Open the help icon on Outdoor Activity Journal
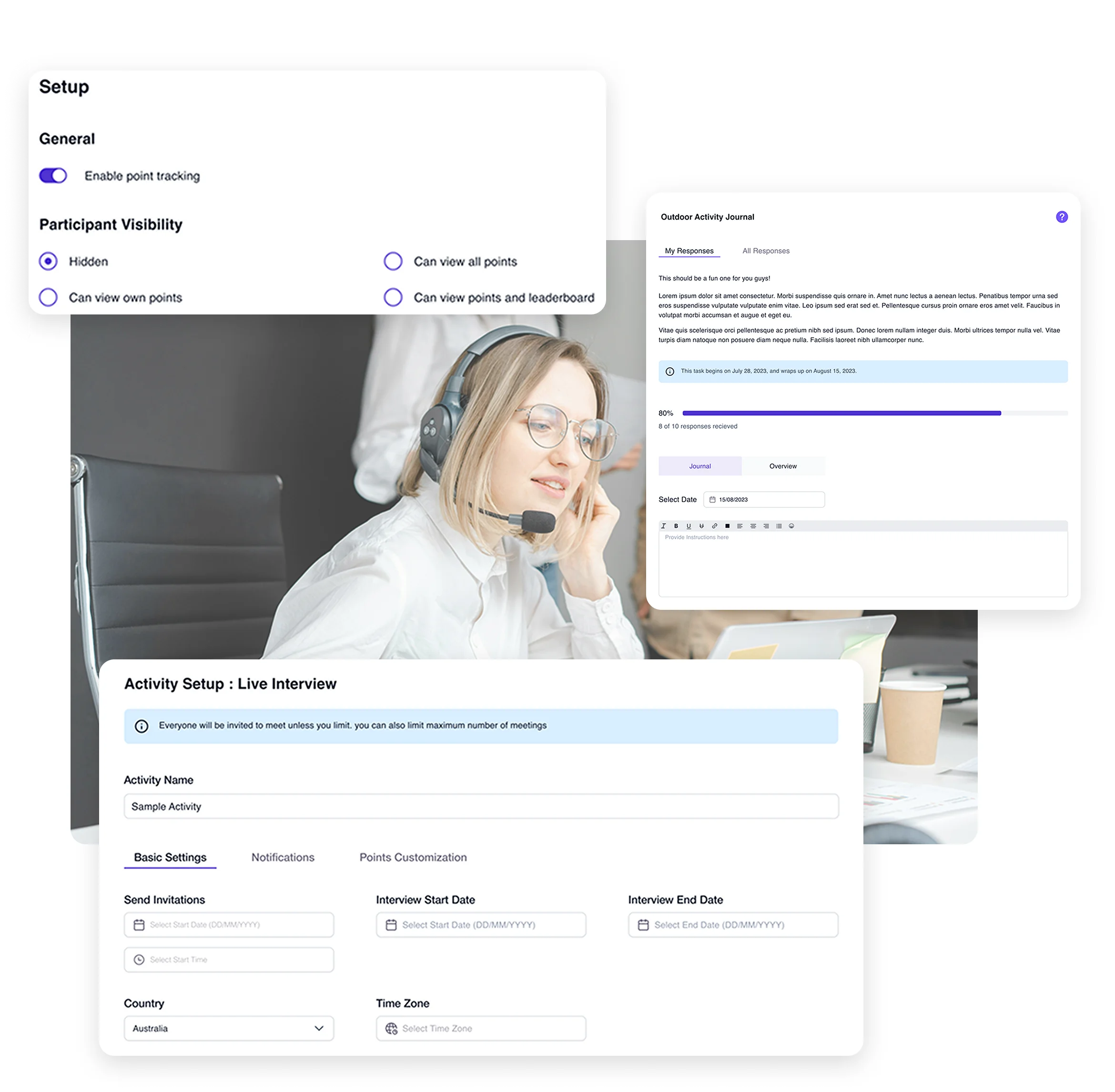 [x=1062, y=217]
